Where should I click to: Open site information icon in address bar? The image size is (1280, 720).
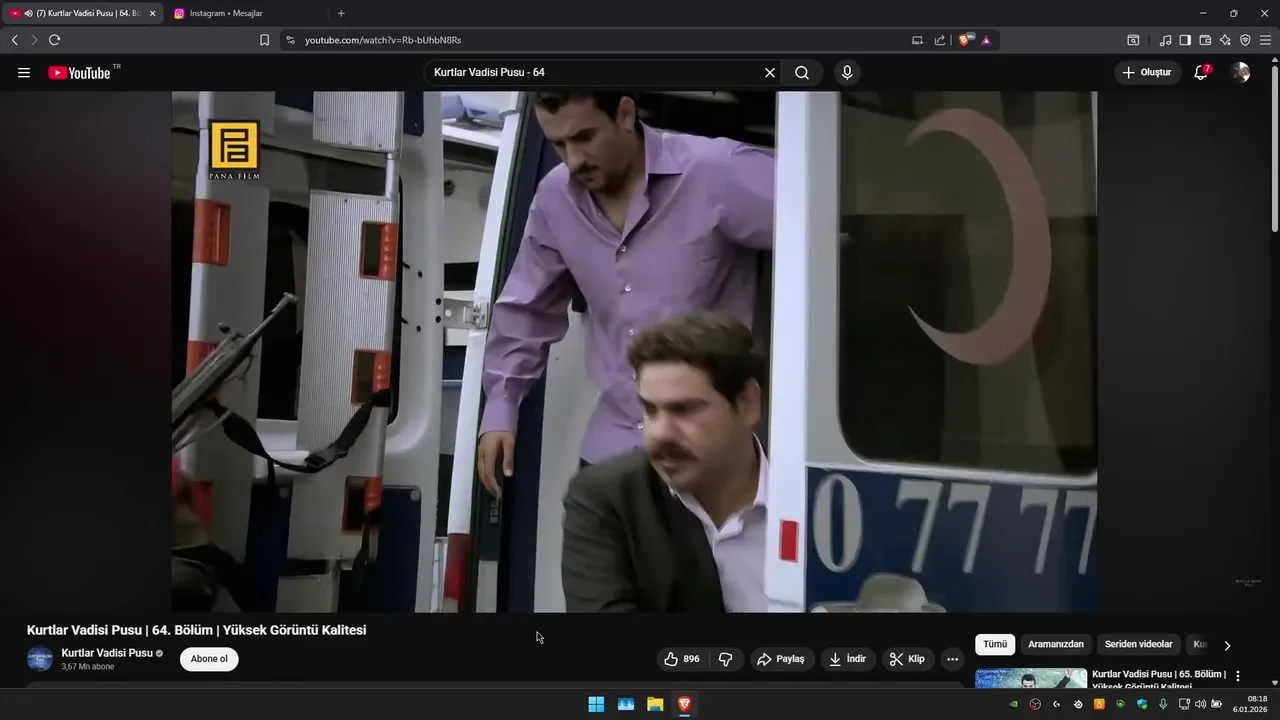[x=291, y=40]
